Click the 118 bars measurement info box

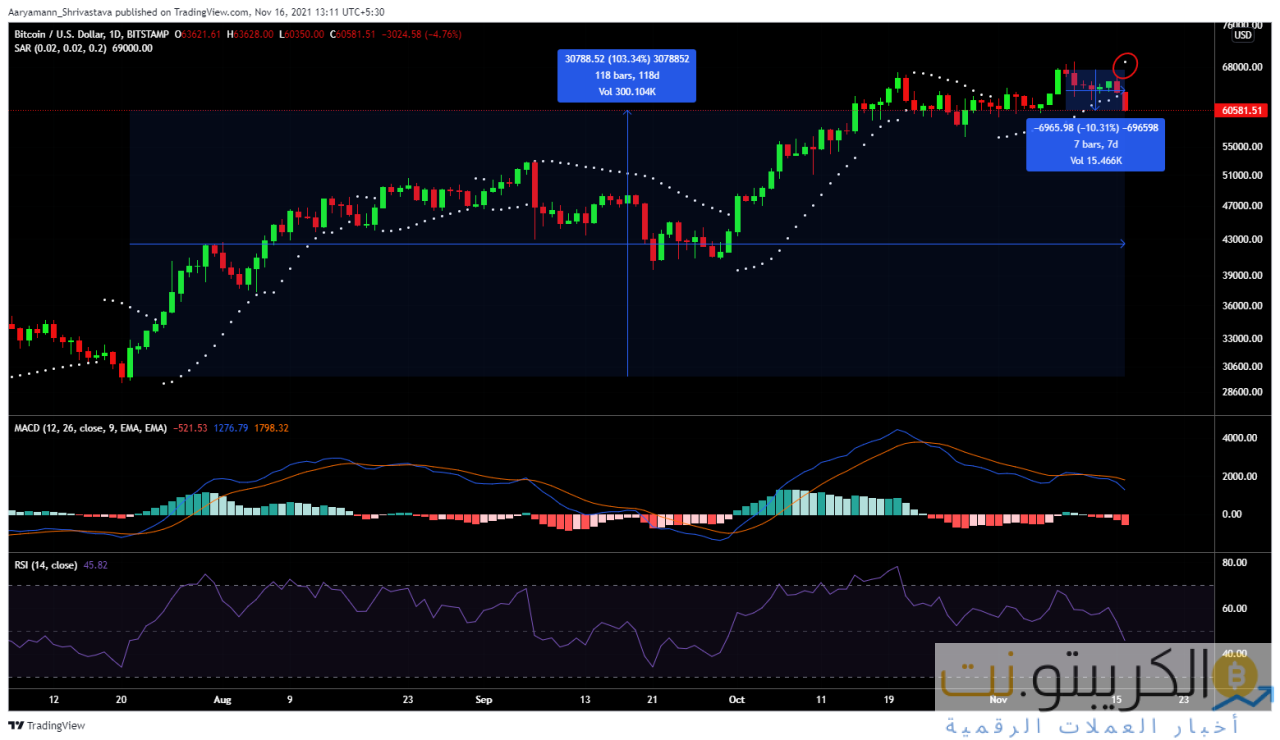pos(627,75)
